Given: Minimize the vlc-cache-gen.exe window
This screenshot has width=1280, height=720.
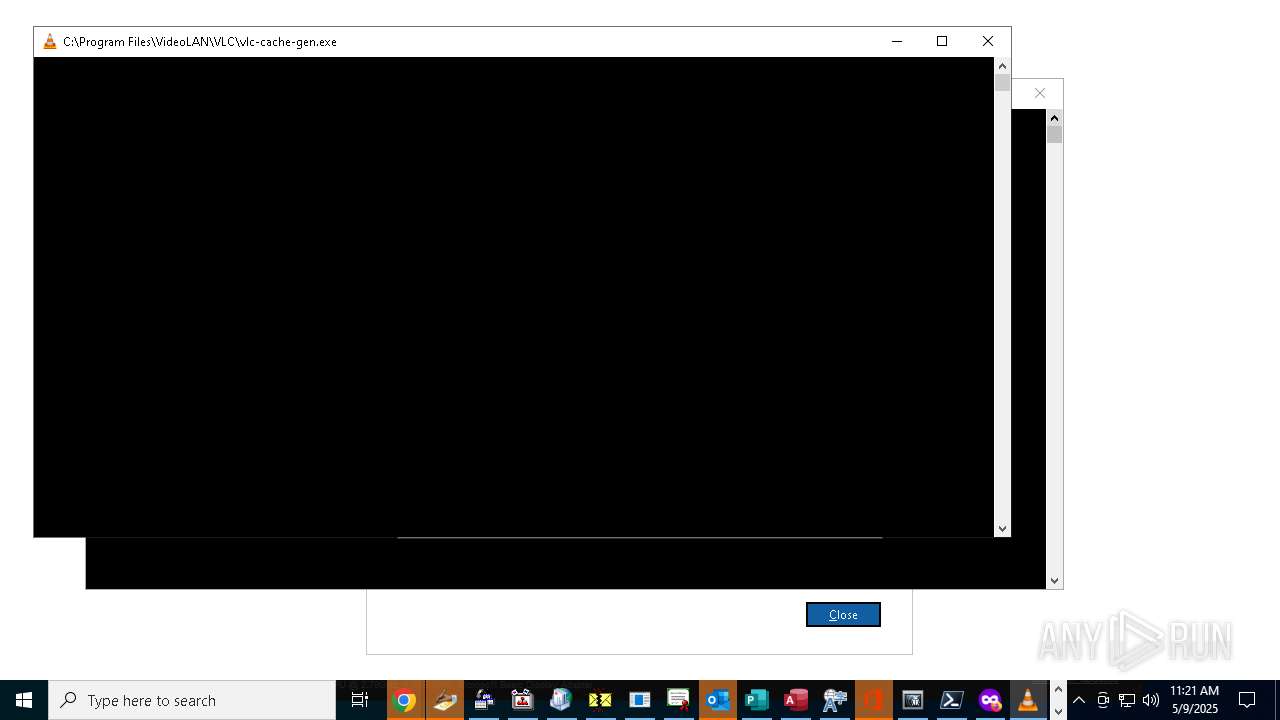Looking at the screenshot, I should pos(897,41).
